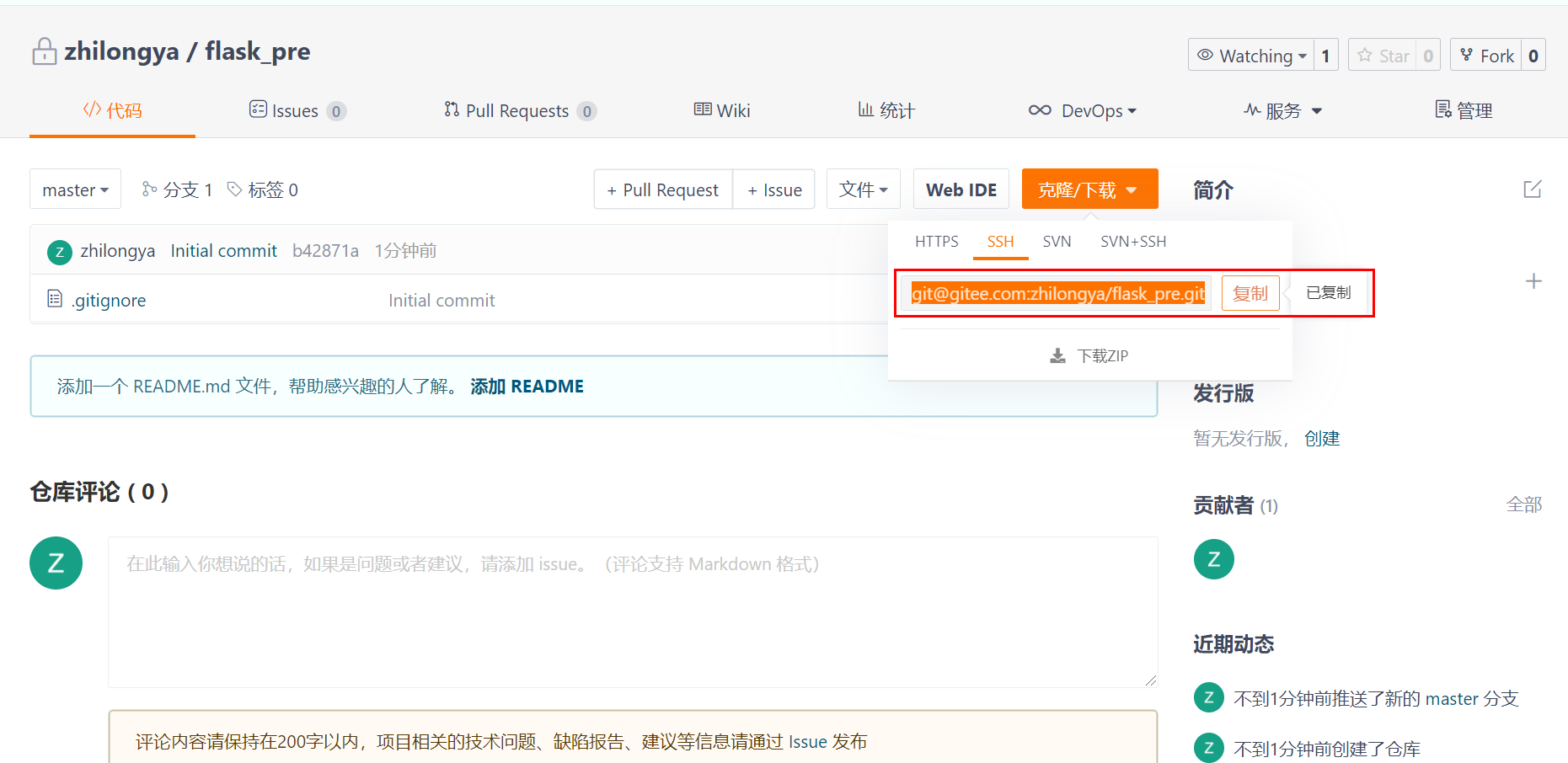Click the fork count number

click(x=1533, y=56)
